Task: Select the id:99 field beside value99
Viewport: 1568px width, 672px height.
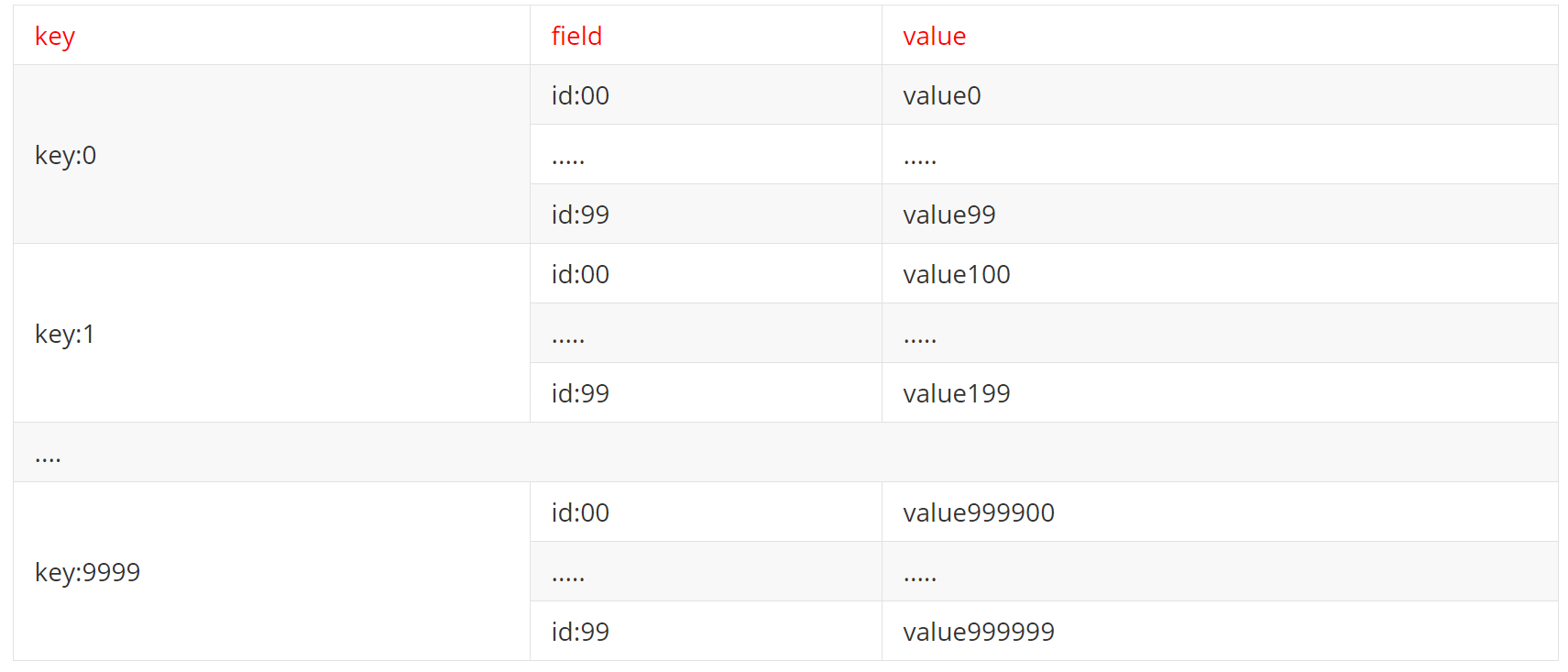Action: 580,215
